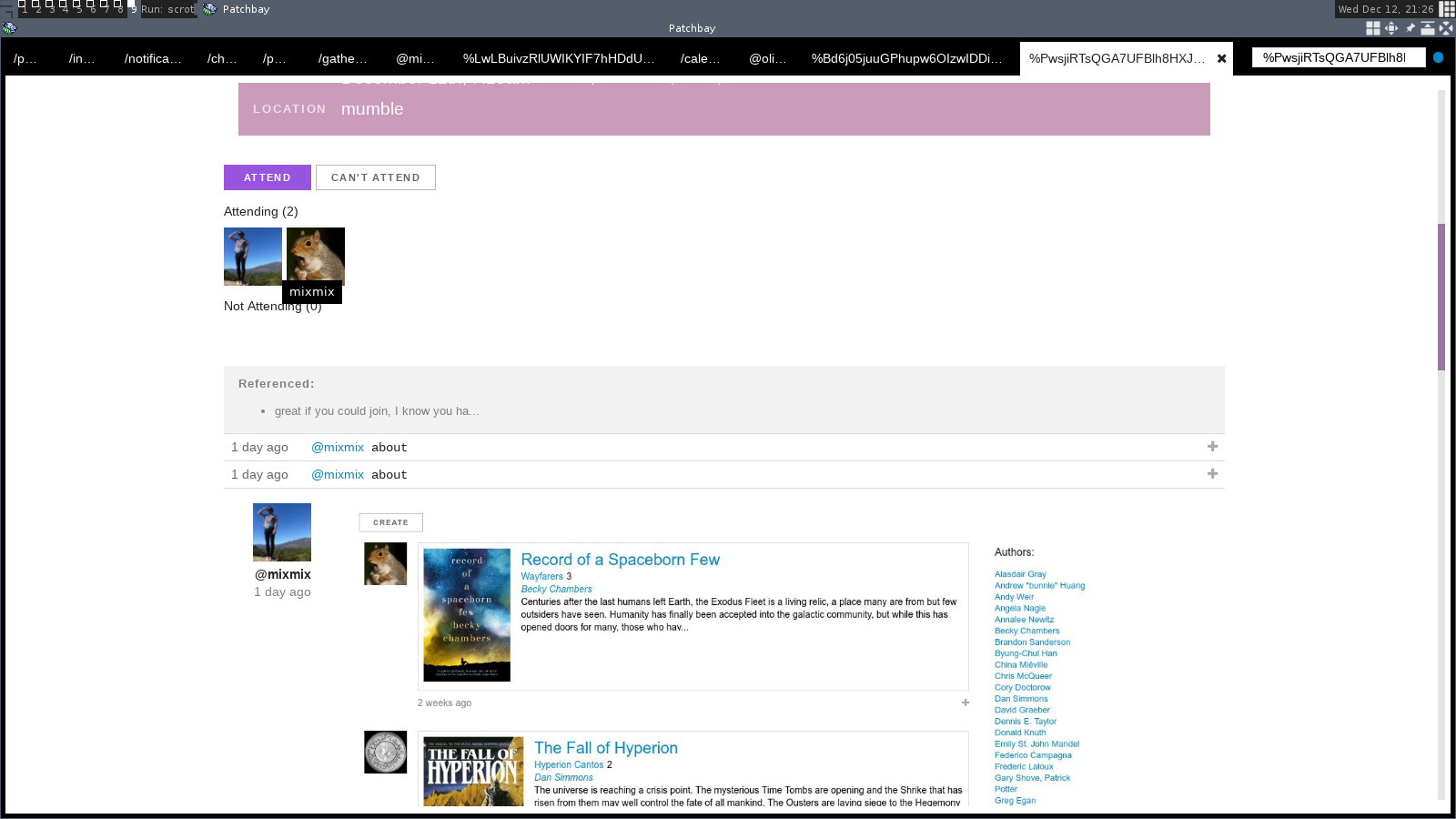Select author Andy Weir
Screen dimensions: 1456x819
[1015, 597]
